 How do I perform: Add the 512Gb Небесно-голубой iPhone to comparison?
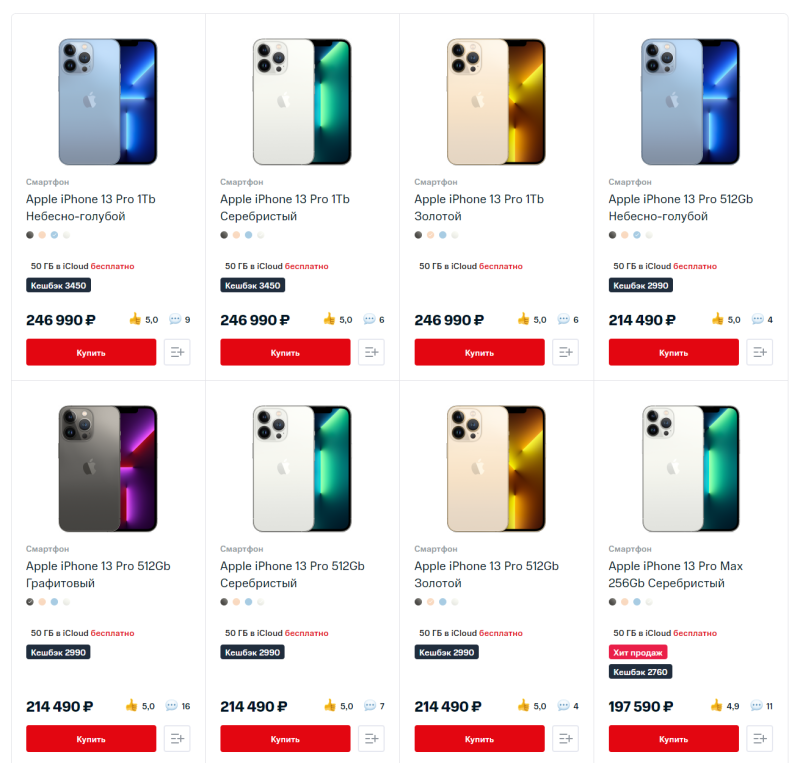[x=760, y=352]
